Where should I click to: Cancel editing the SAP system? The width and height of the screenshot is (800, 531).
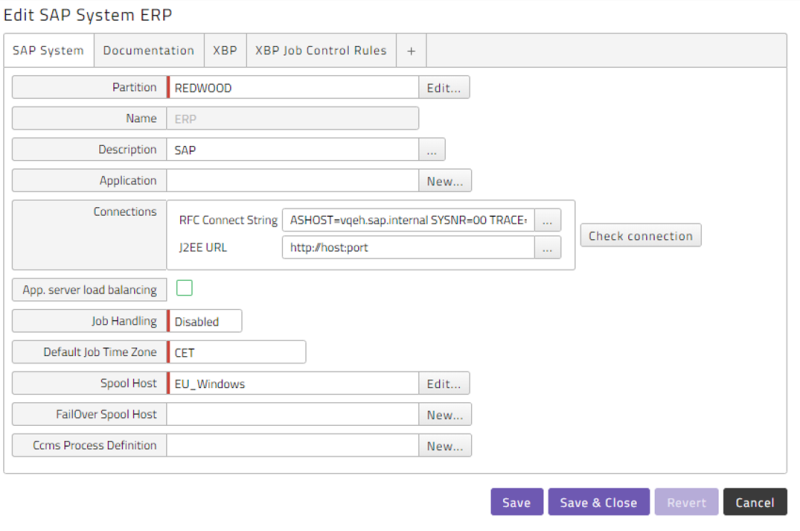[x=755, y=502]
